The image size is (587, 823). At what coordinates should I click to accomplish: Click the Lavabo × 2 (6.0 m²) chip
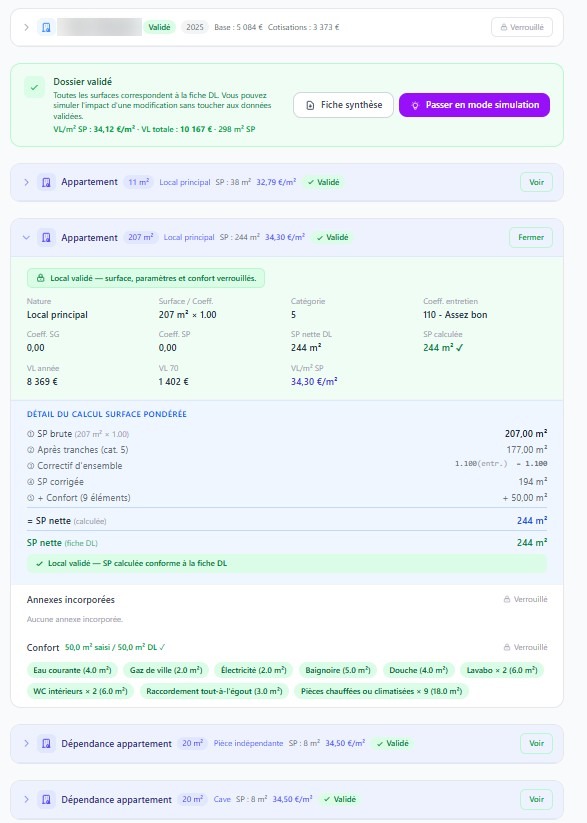[x=502, y=670]
